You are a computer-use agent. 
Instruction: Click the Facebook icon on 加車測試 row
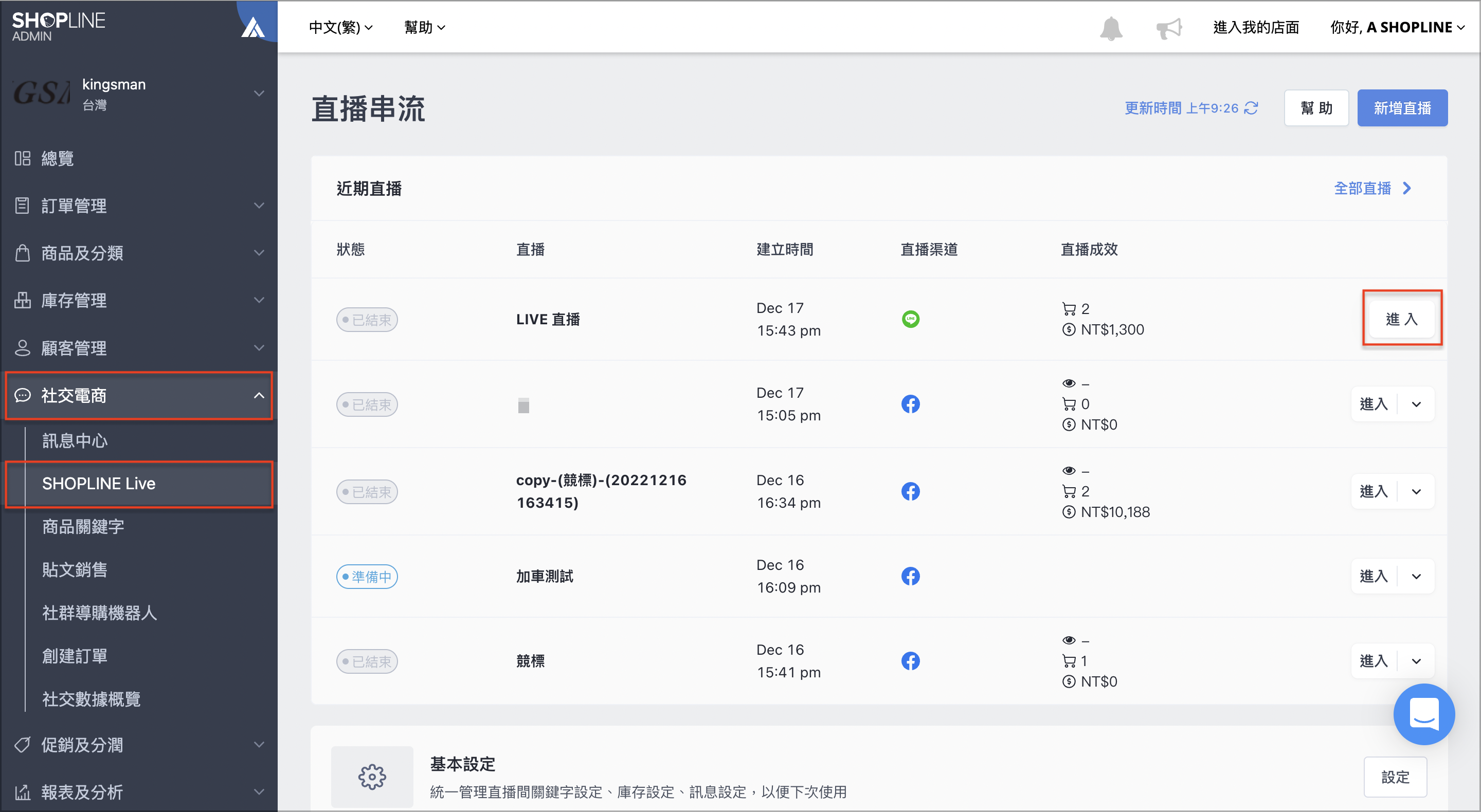[x=910, y=576]
